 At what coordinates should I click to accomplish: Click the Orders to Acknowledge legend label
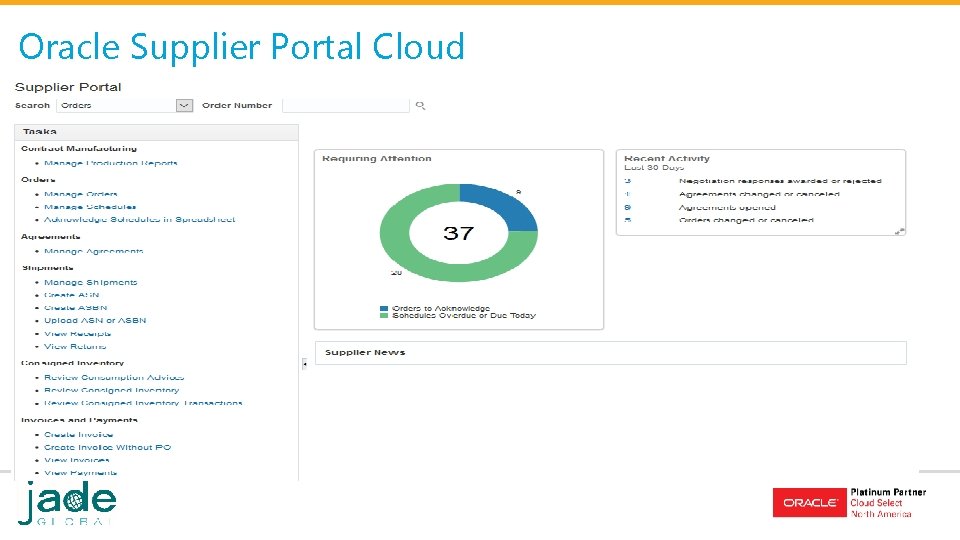tap(441, 309)
